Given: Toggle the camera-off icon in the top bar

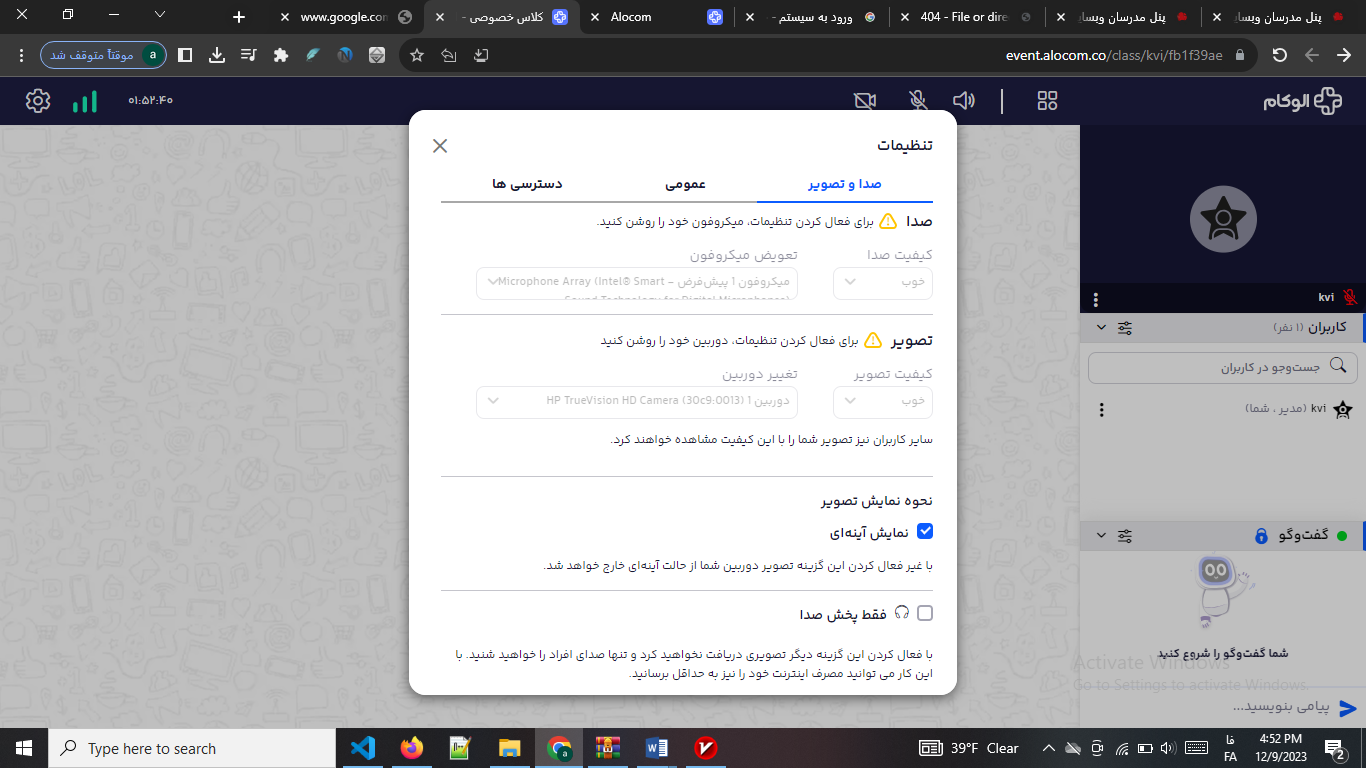Looking at the screenshot, I should [x=865, y=101].
